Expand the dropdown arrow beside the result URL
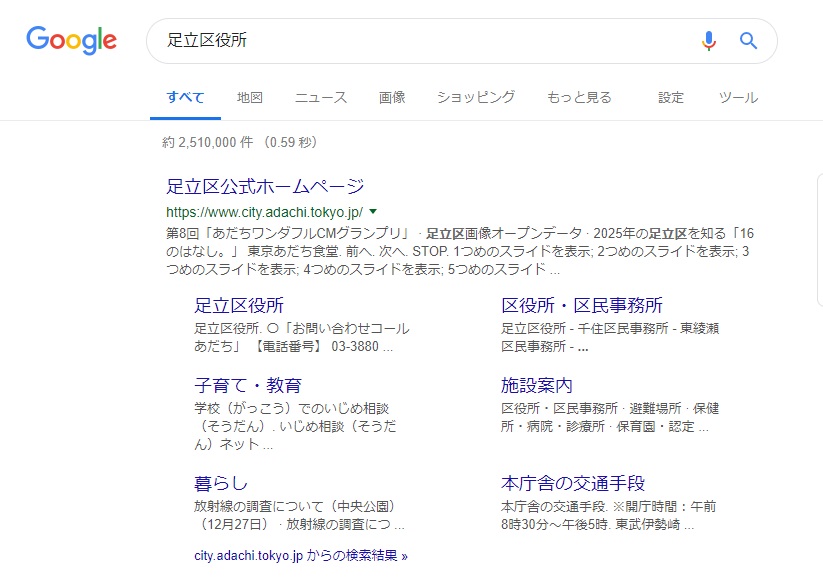 [x=373, y=212]
